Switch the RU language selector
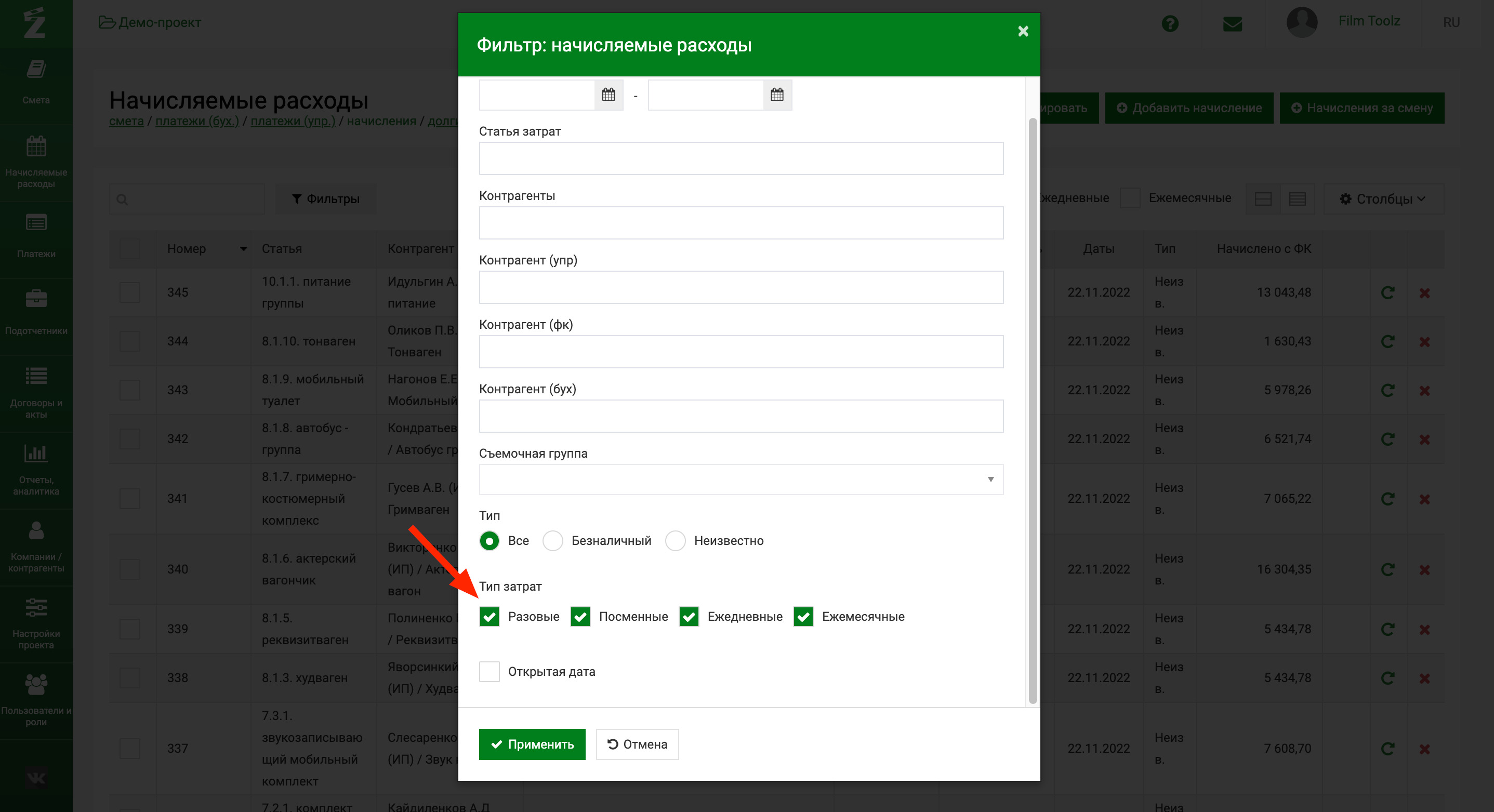The width and height of the screenshot is (1494, 812). [x=1451, y=22]
